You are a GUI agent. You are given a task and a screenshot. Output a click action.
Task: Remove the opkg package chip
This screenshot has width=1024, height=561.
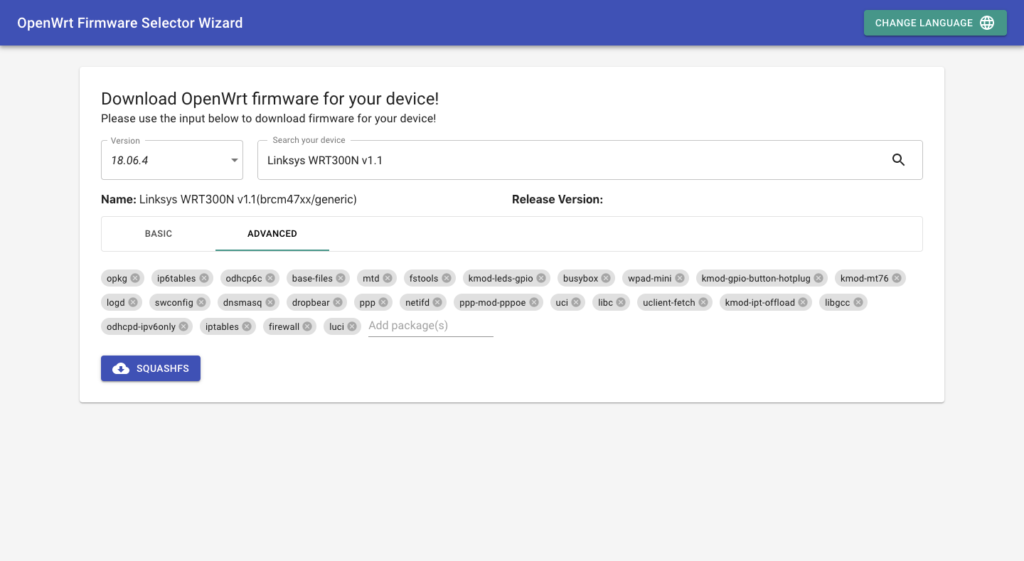pos(135,278)
